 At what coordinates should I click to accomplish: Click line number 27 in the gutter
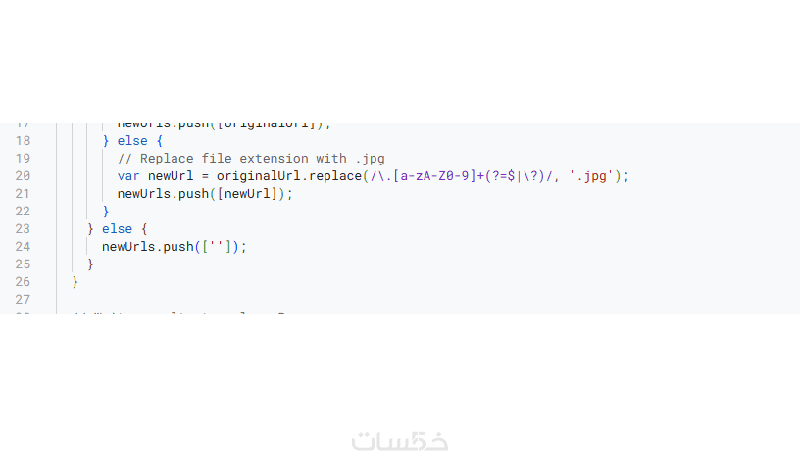click(x=22, y=299)
